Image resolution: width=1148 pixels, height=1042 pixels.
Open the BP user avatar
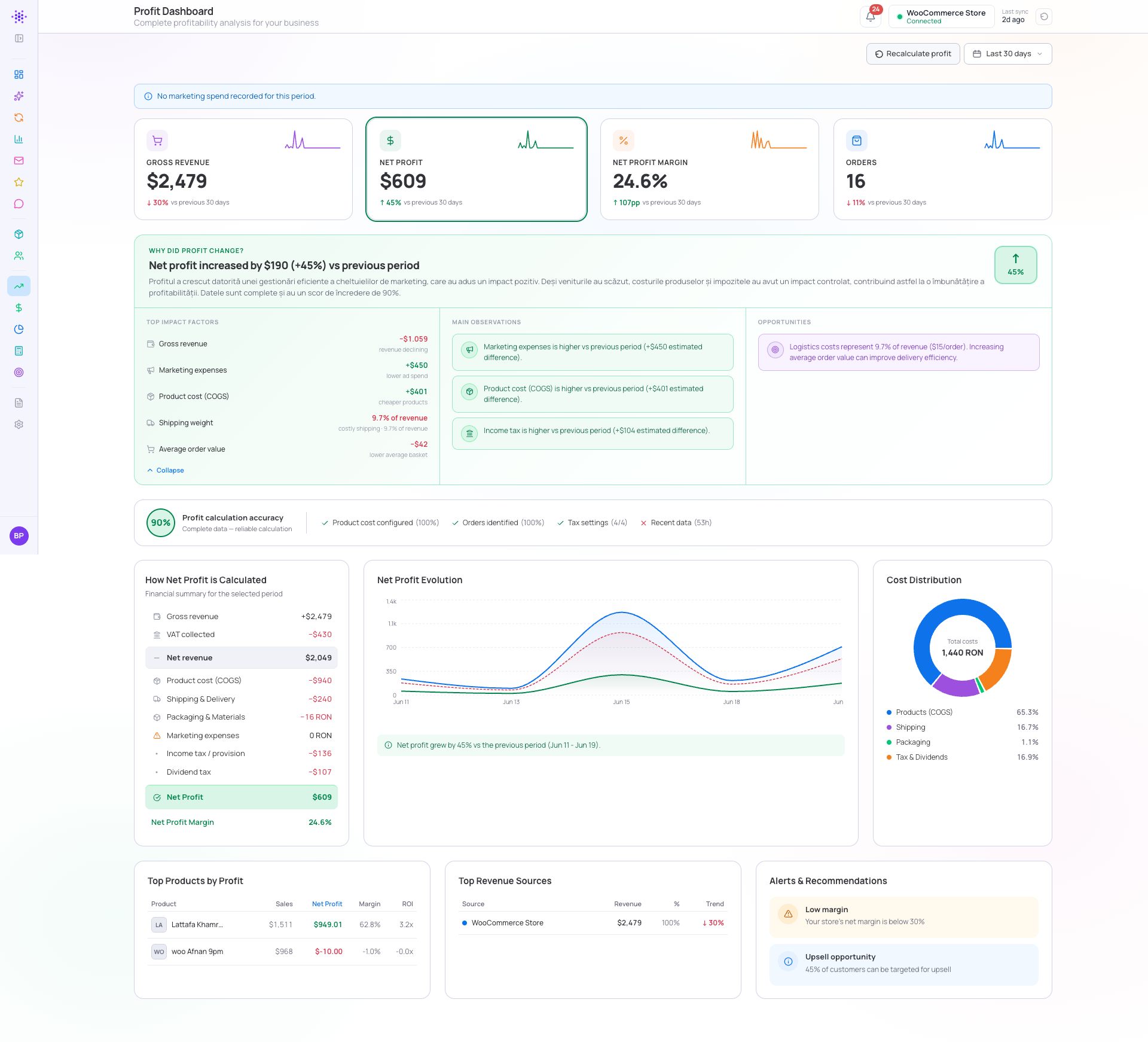click(19, 536)
